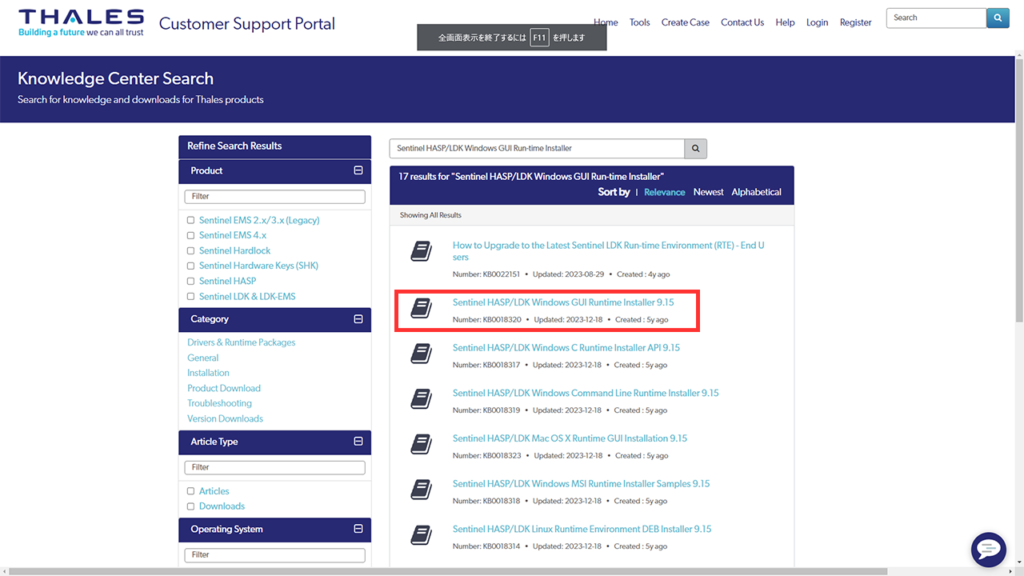
Task: Click the Thales logo in the header
Action: tap(80, 23)
